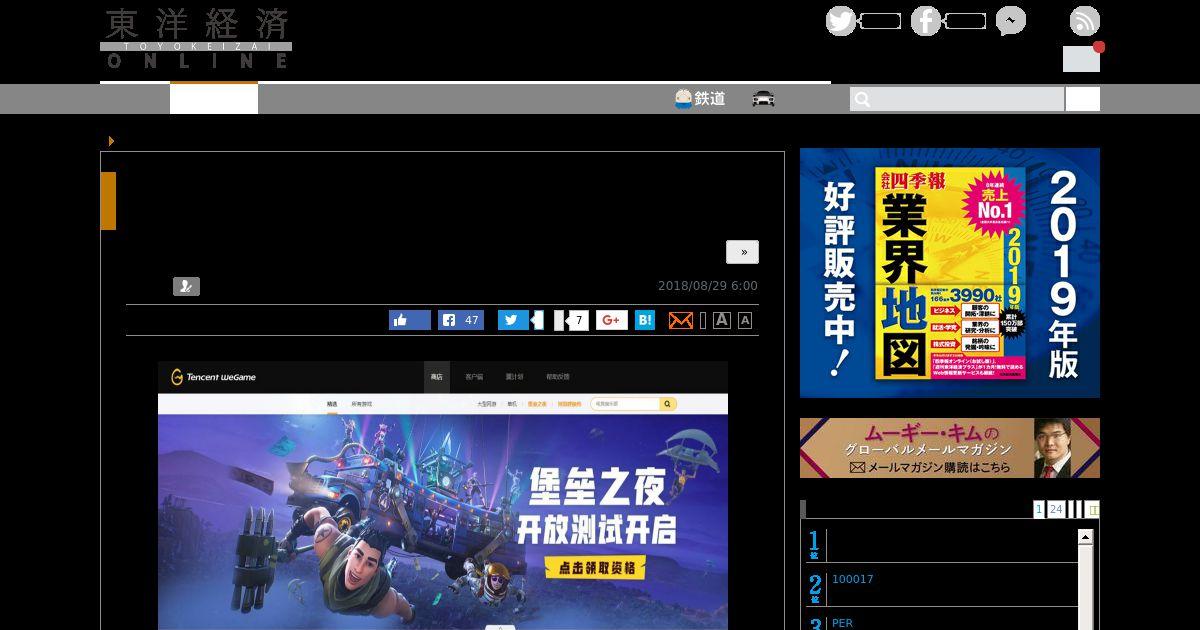Viewport: 1200px width, 630px height.
Task: Click the Facebook thumbs-up like button
Action: point(410,320)
